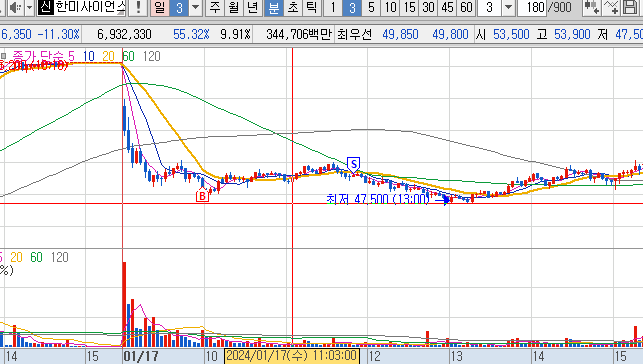
Task: Click the best bid price 49,800
Action: [450, 34]
